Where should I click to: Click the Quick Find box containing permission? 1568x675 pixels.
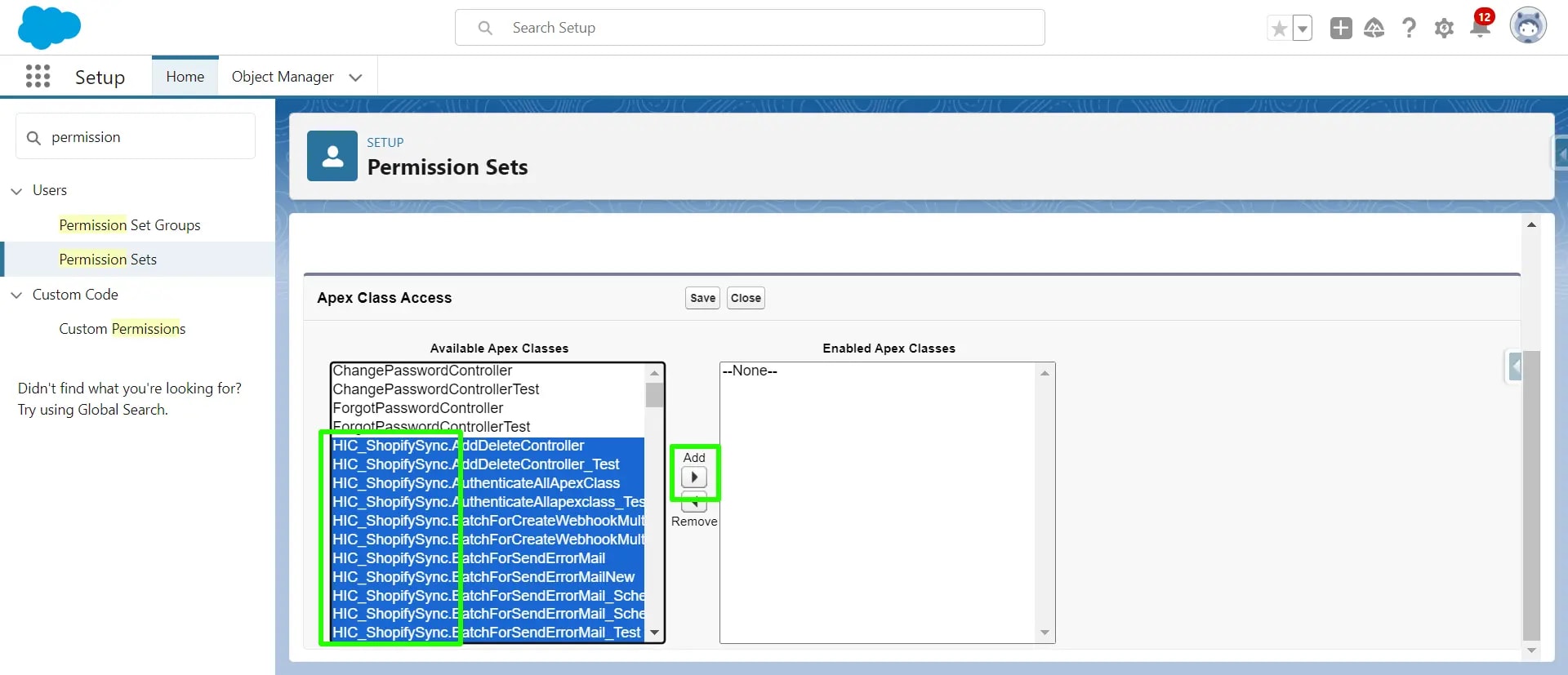coord(136,136)
